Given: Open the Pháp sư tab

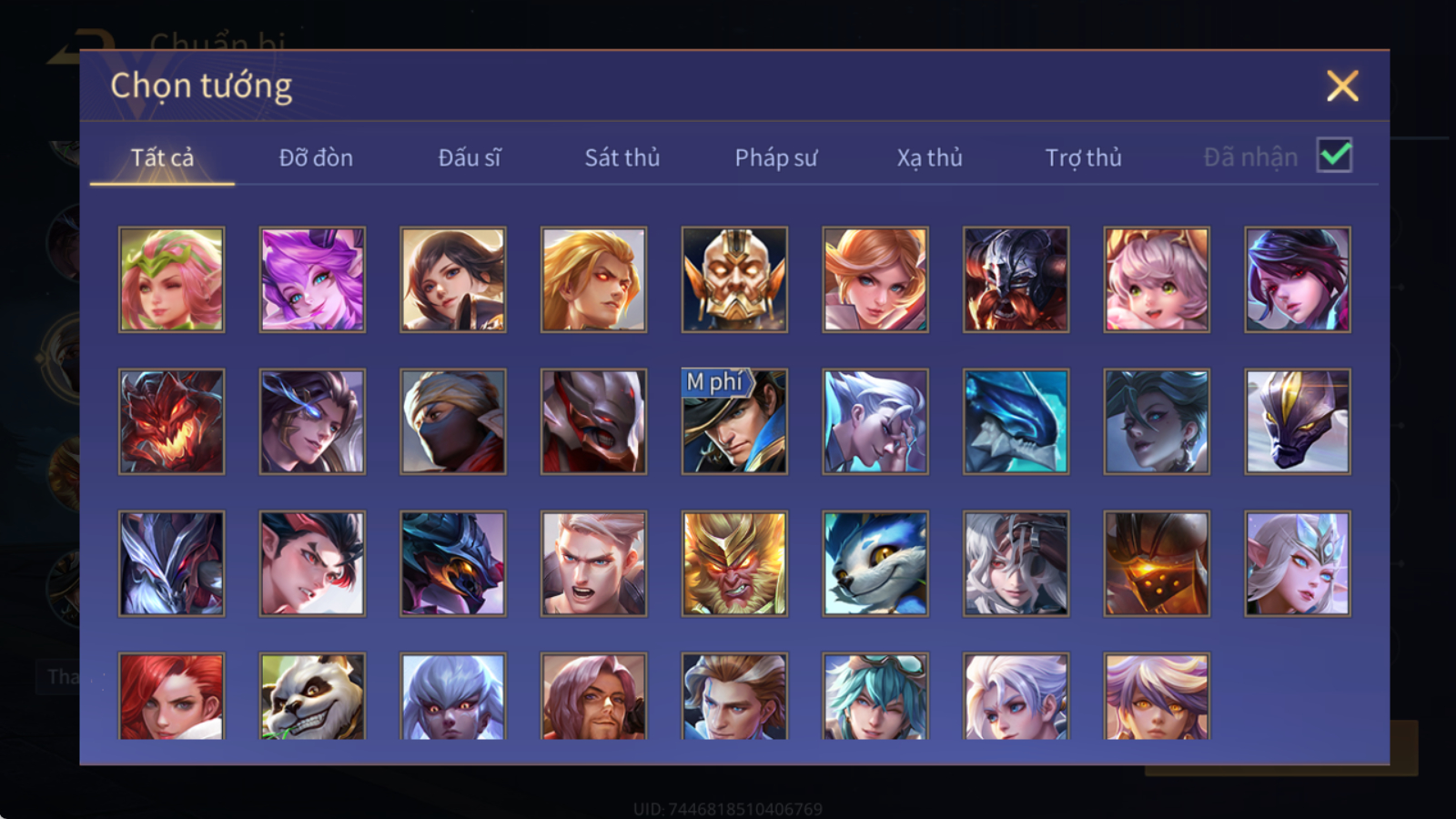Looking at the screenshot, I should pos(776,157).
